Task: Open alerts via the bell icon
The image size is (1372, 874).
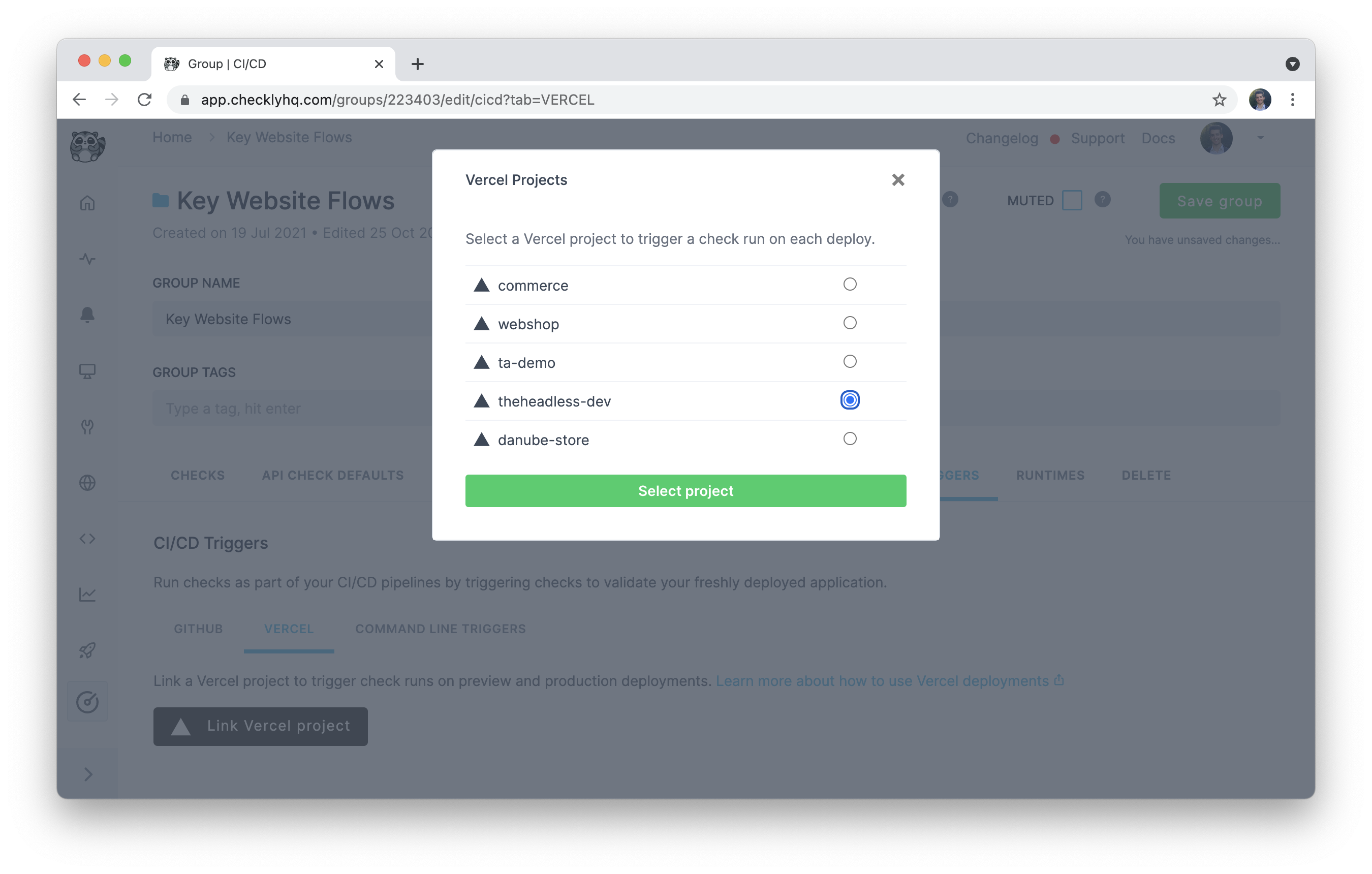Action: [x=87, y=315]
